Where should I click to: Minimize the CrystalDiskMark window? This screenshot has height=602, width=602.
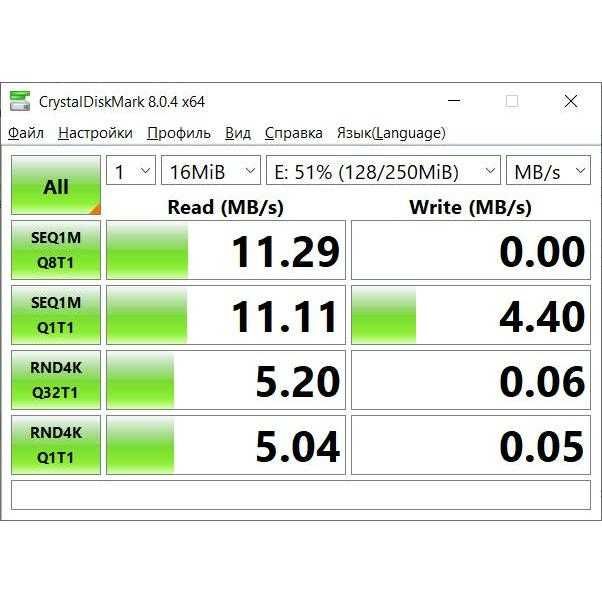(x=454, y=101)
